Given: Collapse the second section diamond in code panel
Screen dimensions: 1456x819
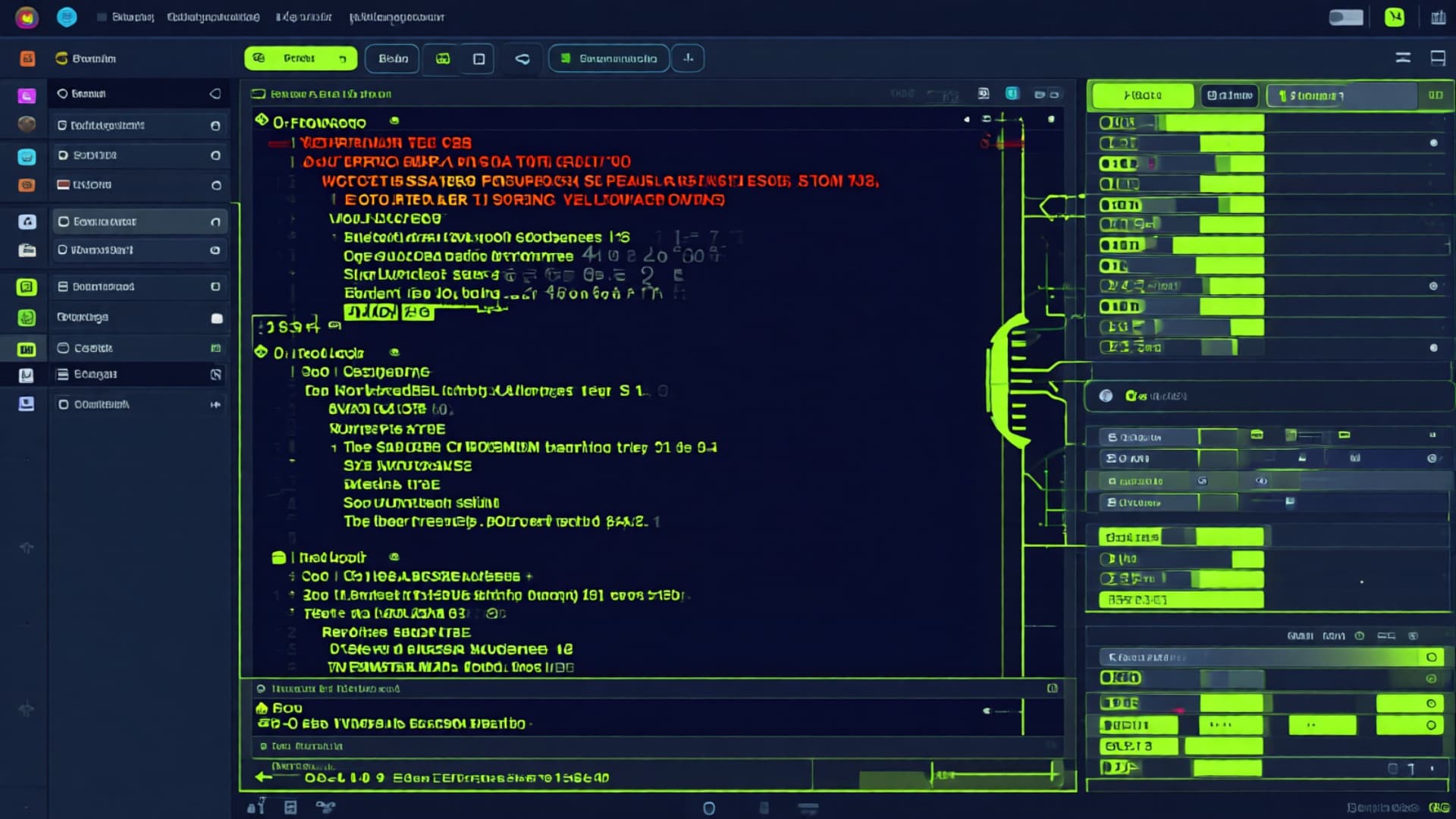Looking at the screenshot, I should pyautogui.click(x=261, y=352).
